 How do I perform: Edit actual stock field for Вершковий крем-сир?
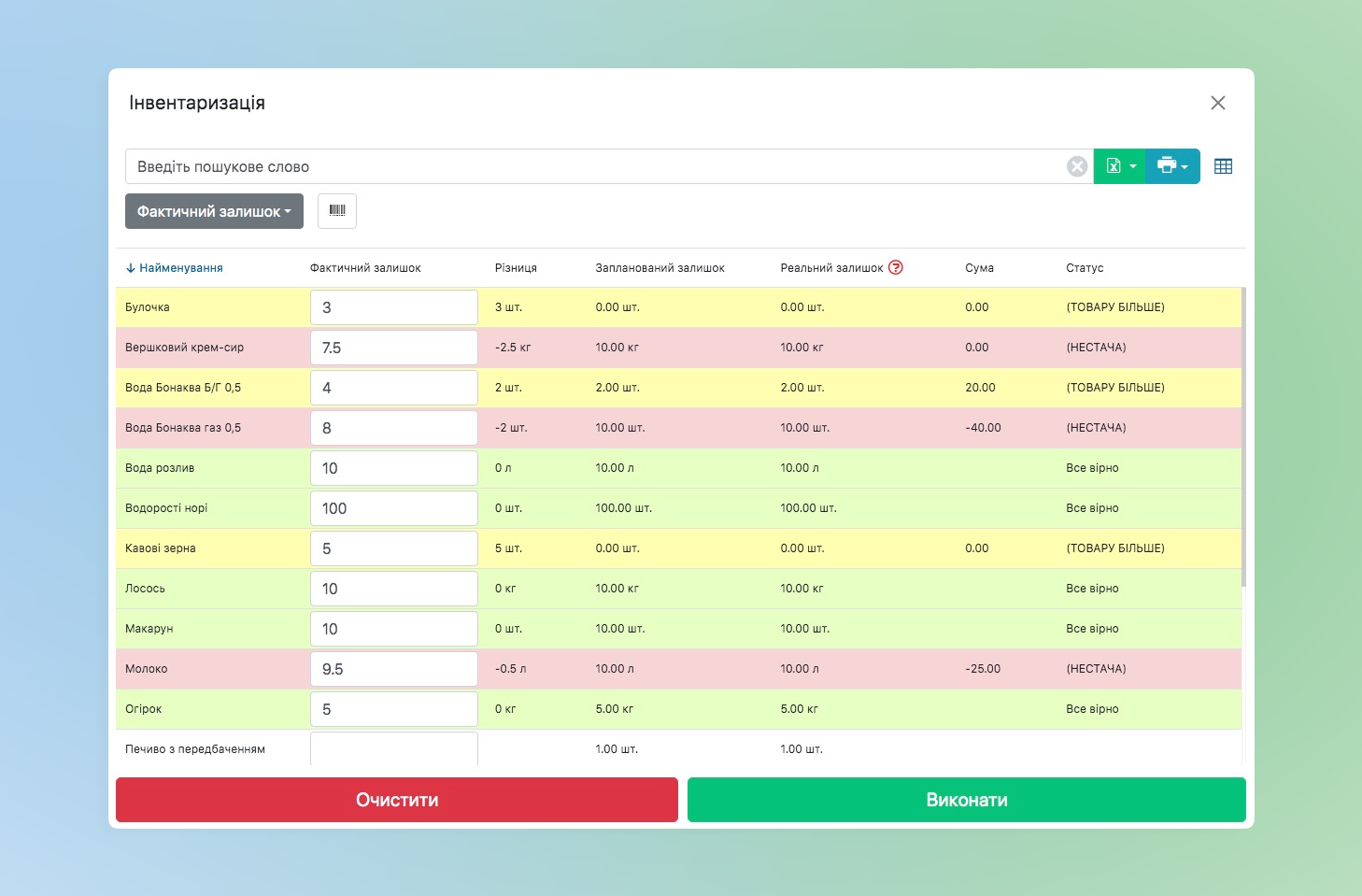coord(393,348)
